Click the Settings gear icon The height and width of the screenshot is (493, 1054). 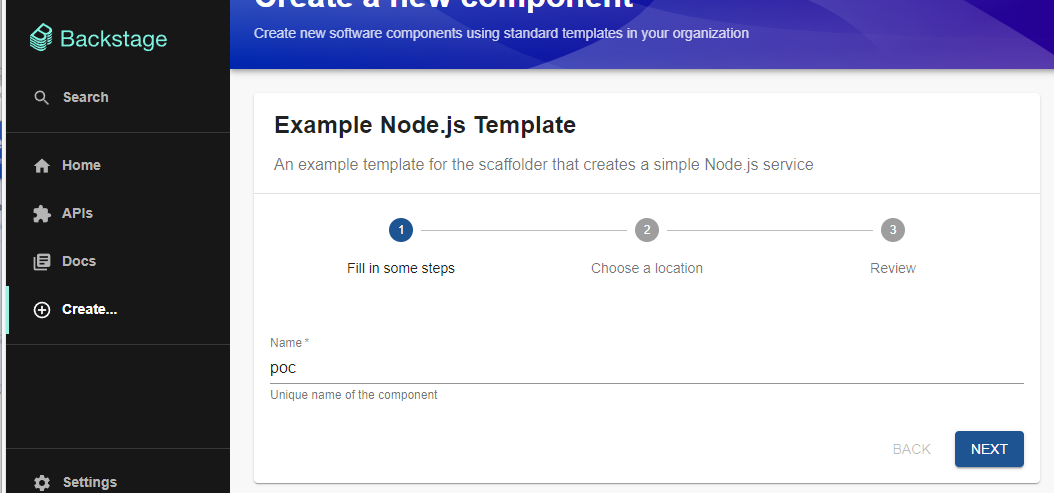[42, 482]
